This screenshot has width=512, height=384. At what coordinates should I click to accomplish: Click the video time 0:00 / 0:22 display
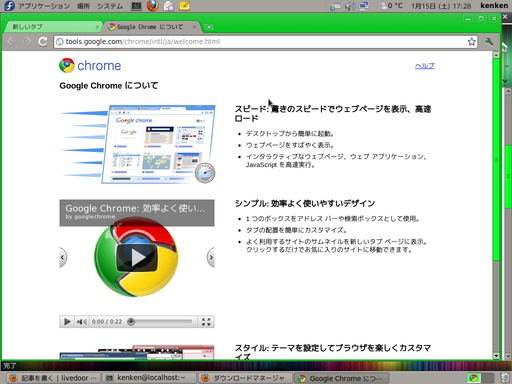107,322
